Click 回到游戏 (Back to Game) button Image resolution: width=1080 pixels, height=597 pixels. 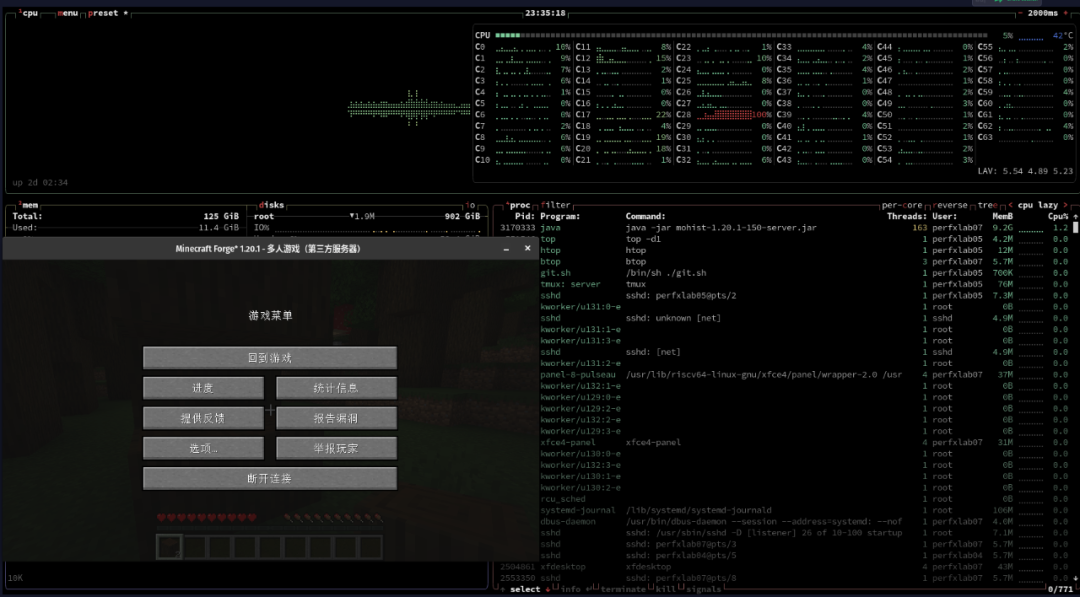point(269,358)
